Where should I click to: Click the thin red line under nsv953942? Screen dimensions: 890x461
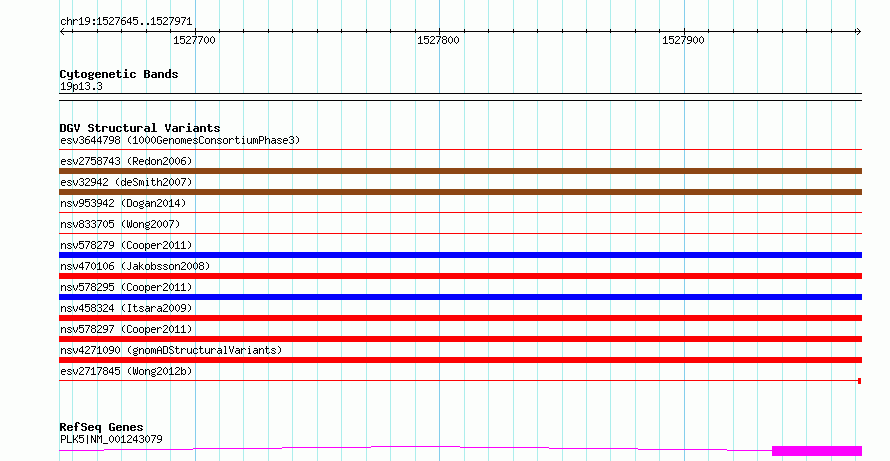point(460,213)
